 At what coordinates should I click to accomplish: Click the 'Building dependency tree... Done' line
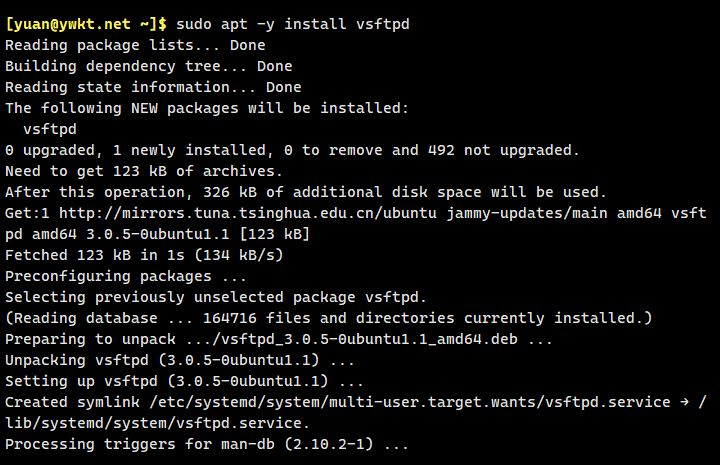pyautogui.click(x=148, y=66)
